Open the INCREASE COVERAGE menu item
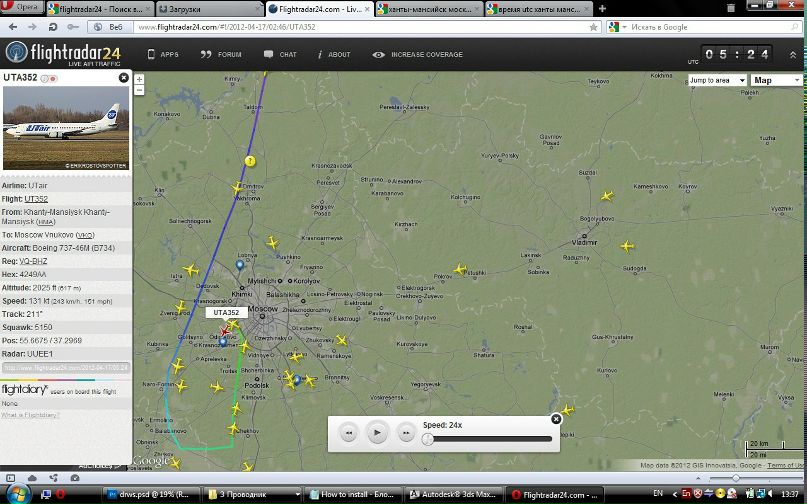 pos(417,54)
